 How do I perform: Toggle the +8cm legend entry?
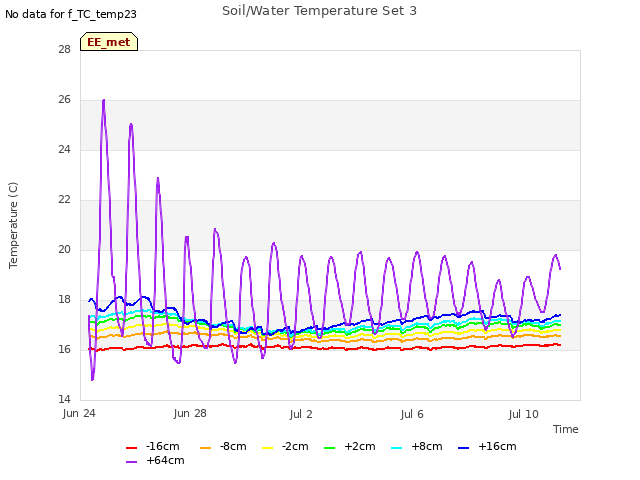pos(417,447)
